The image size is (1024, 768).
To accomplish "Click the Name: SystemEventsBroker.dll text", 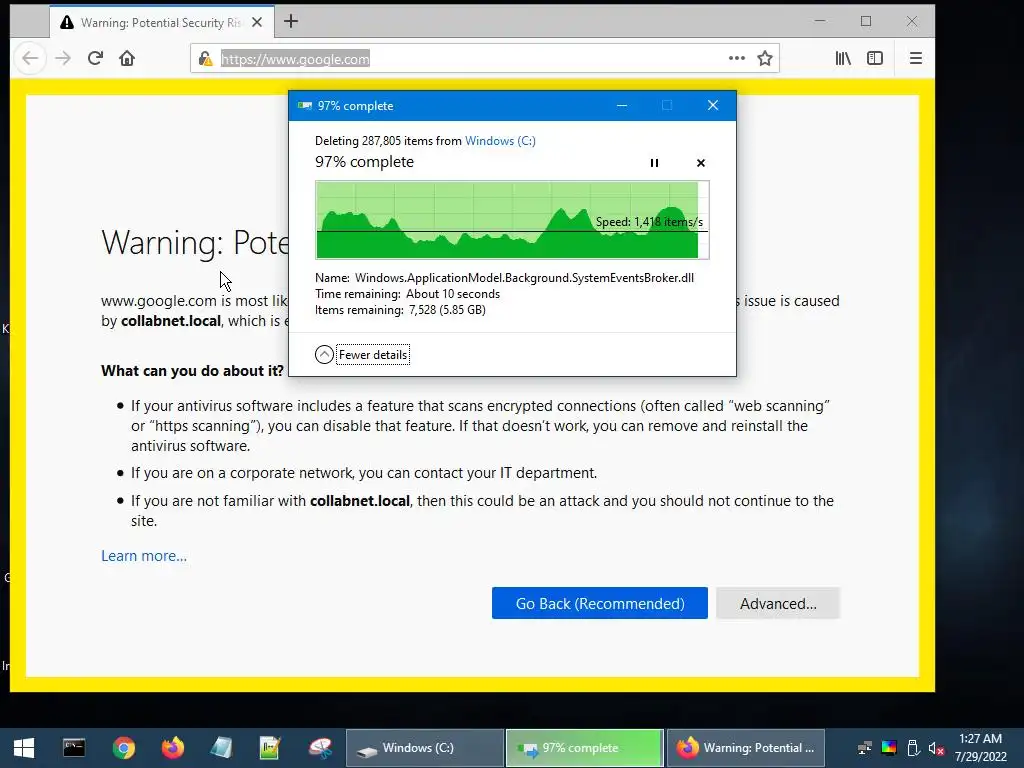I will pyautogui.click(x=504, y=278).
